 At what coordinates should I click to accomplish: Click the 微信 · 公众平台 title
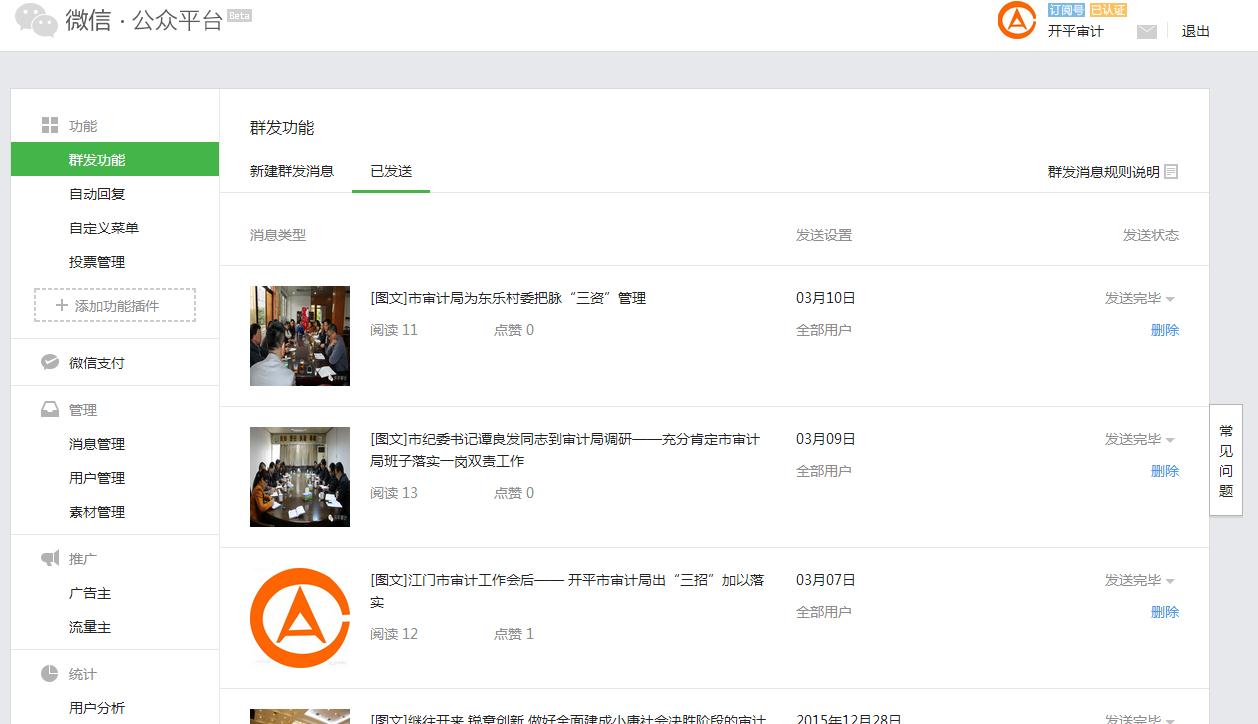(x=144, y=20)
